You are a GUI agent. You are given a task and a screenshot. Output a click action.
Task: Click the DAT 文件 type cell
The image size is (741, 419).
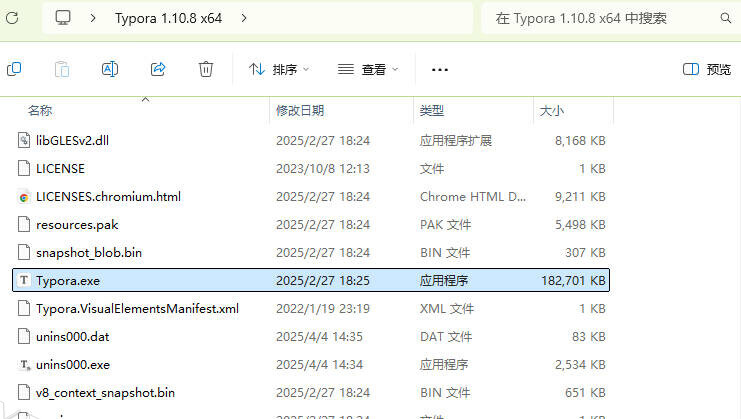point(446,337)
